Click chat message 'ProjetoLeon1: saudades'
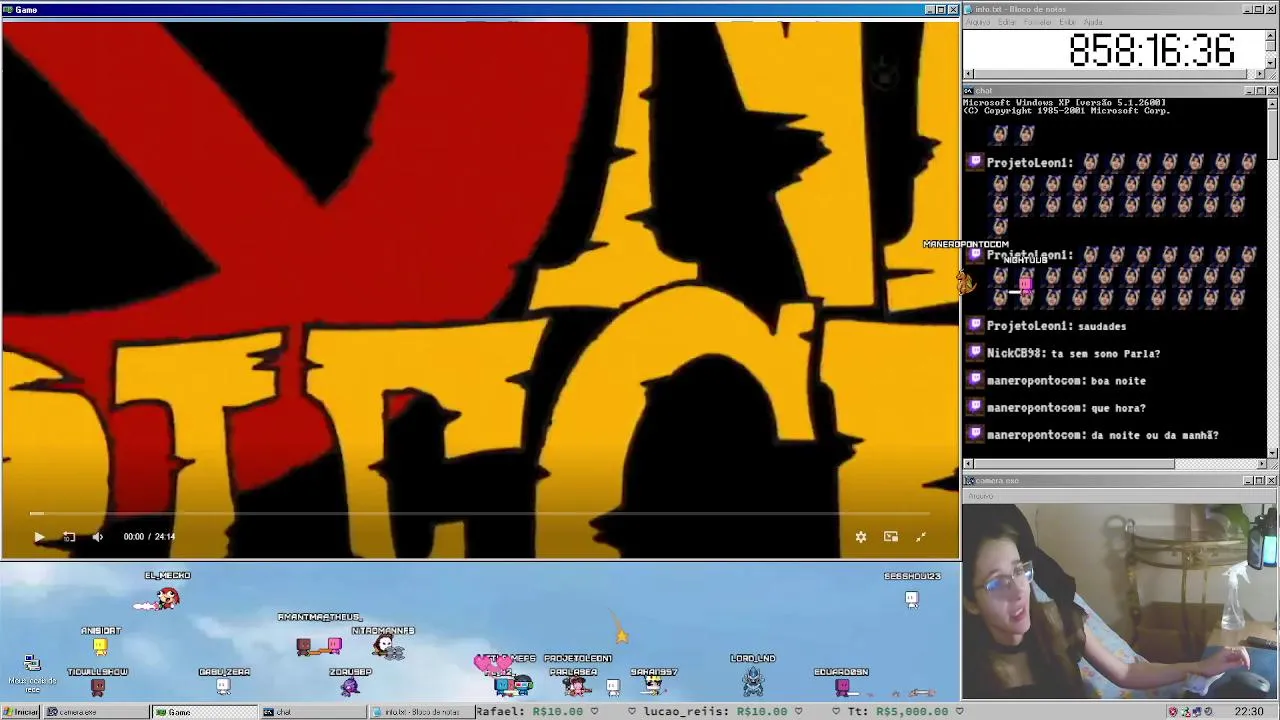This screenshot has height=720, width=1280. pyautogui.click(x=1056, y=326)
